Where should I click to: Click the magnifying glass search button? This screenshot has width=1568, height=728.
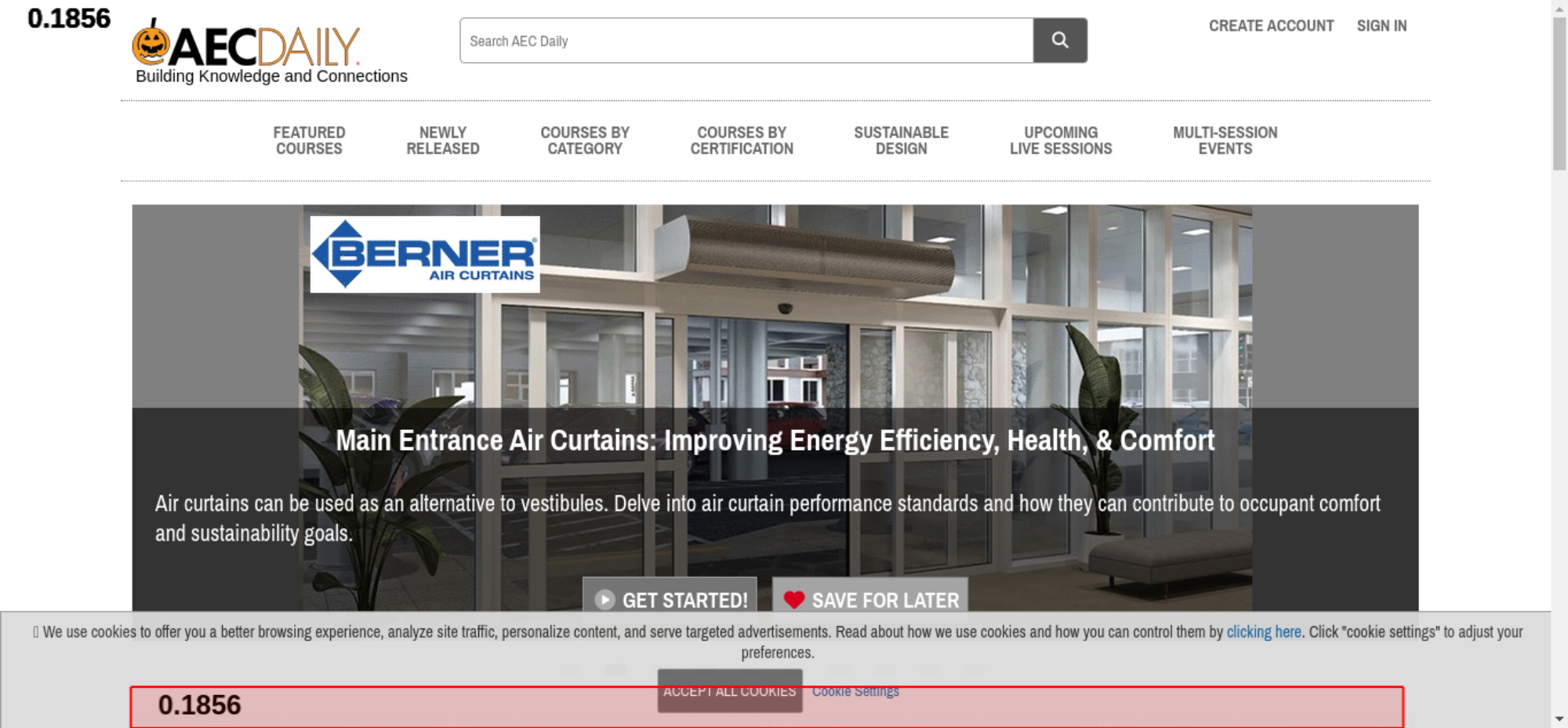click(1059, 40)
